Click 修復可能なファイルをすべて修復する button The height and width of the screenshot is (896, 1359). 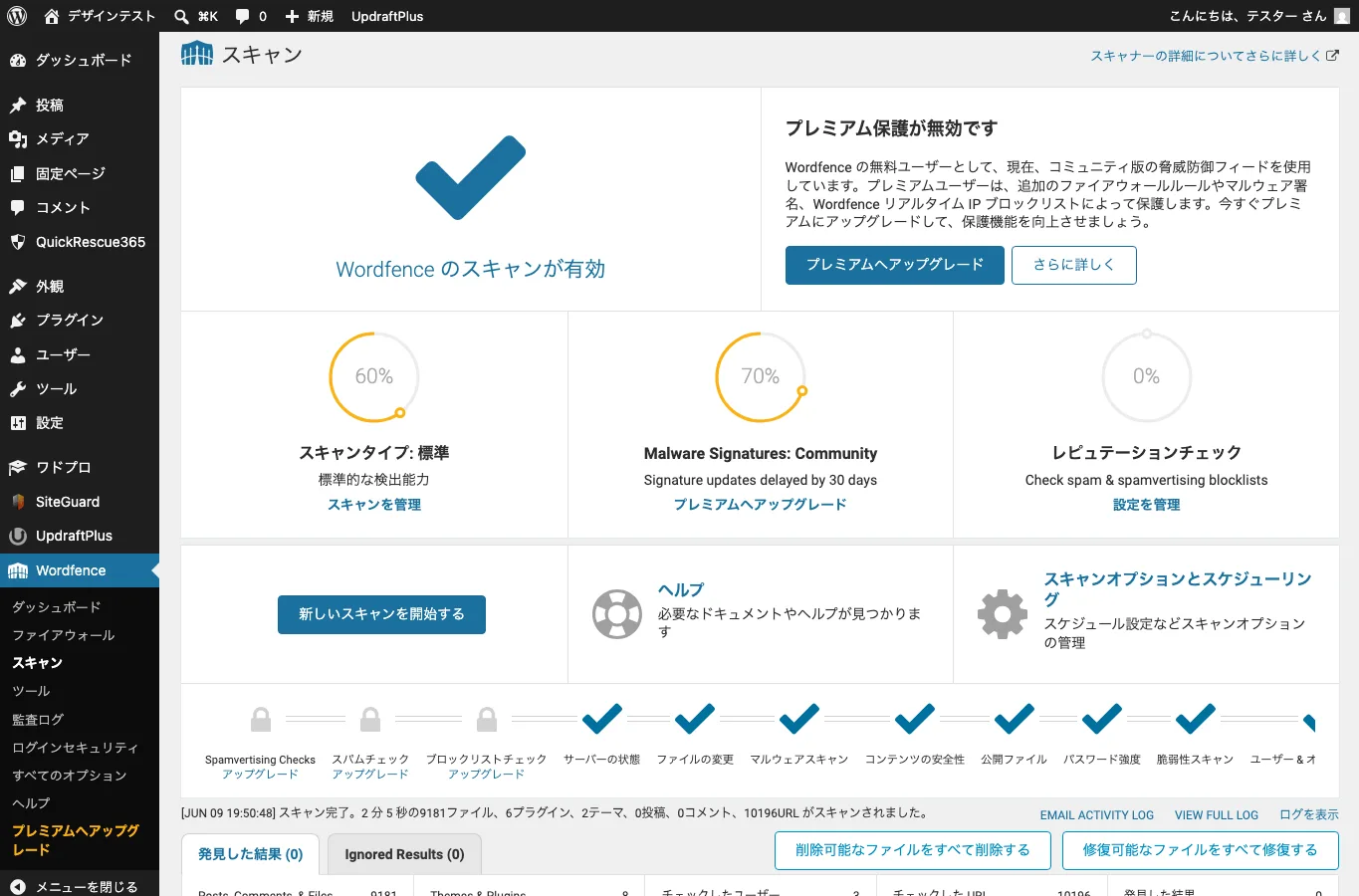coord(1200,850)
